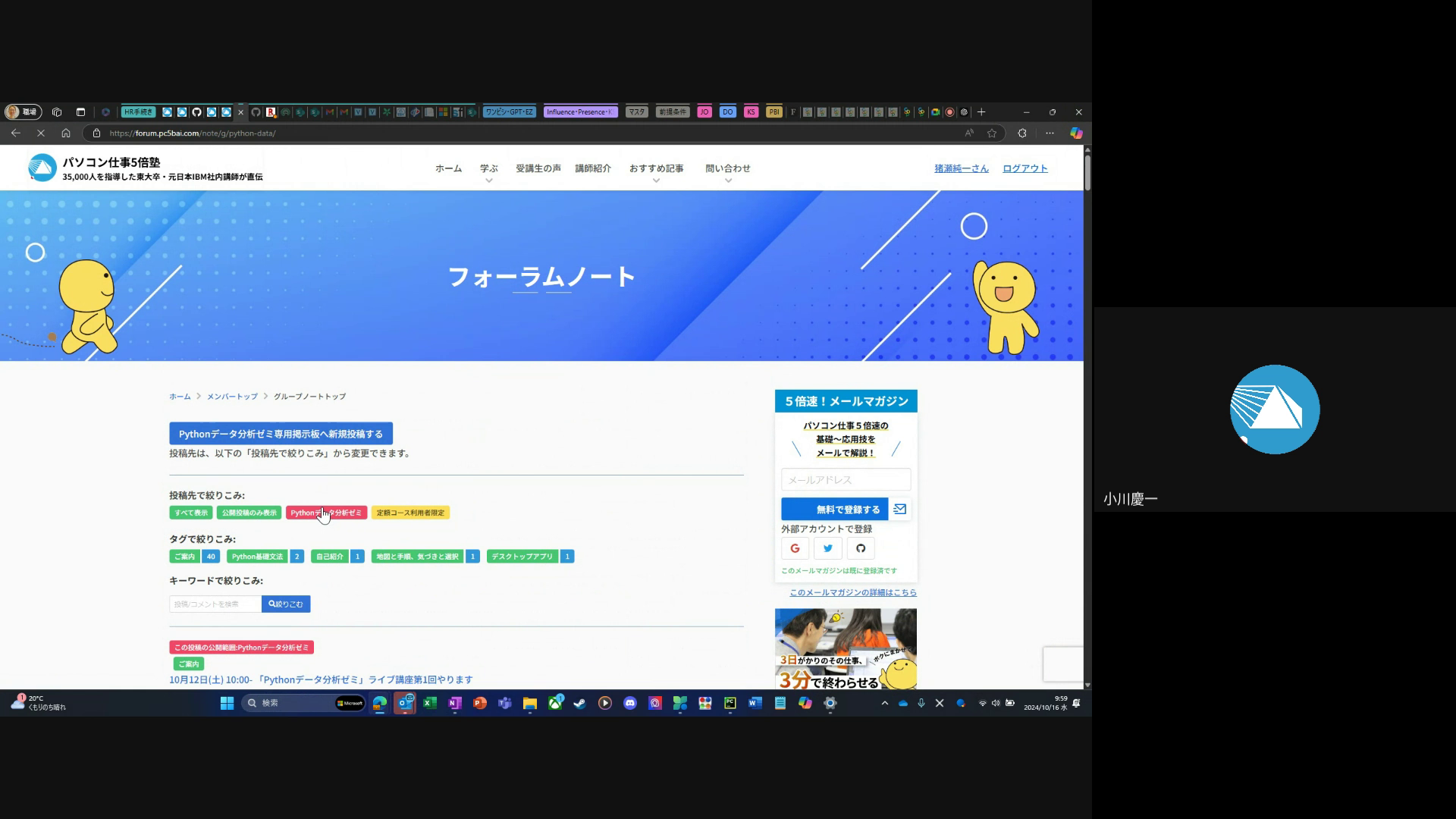
Task: Click the ログアウト link
Action: pos(1025,168)
